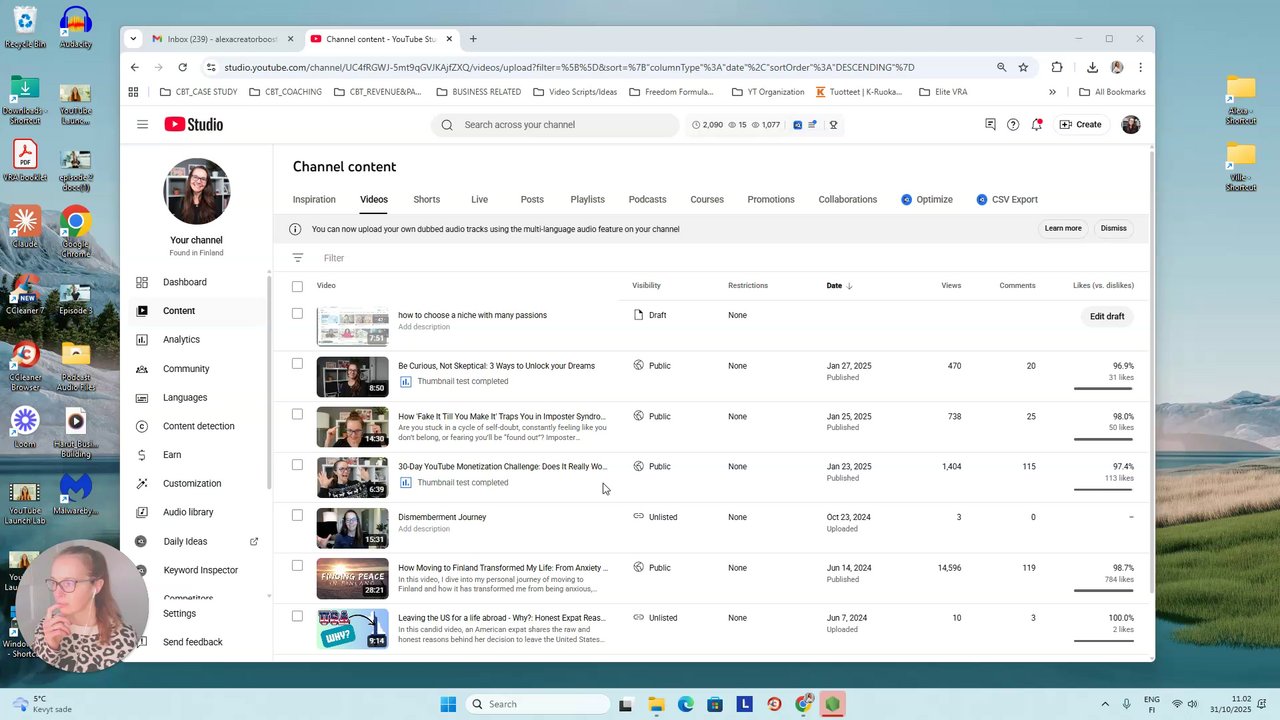Open the Dashboard icon in the sidebar

click(142, 282)
